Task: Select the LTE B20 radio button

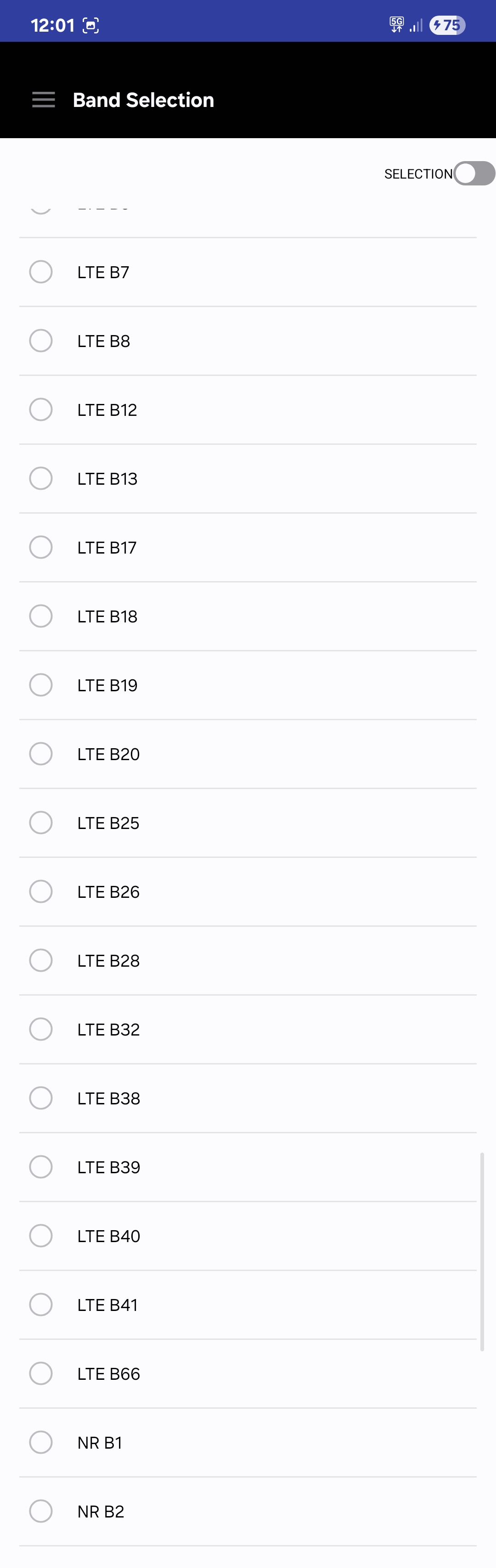Action: [x=41, y=754]
